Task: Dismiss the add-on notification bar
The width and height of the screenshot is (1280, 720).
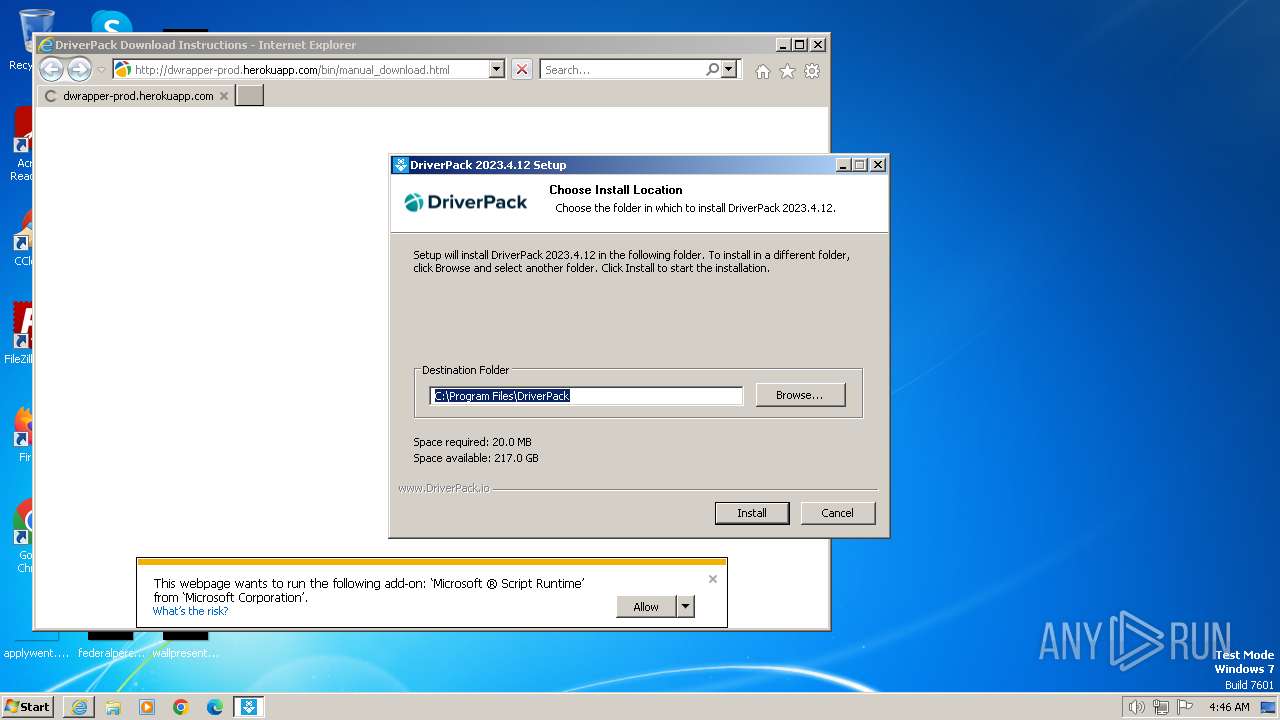Action: [713, 579]
